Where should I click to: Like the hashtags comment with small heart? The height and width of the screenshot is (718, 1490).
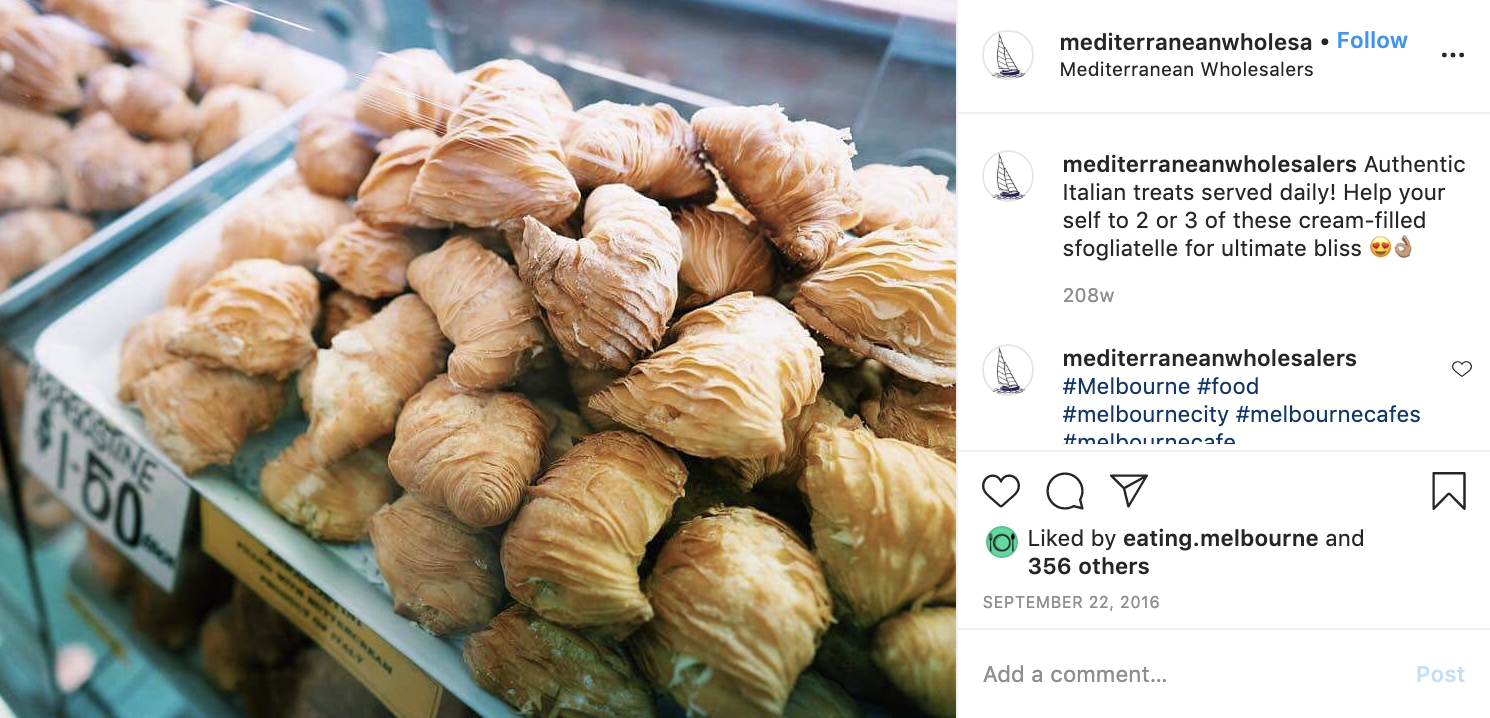pyautogui.click(x=1462, y=369)
